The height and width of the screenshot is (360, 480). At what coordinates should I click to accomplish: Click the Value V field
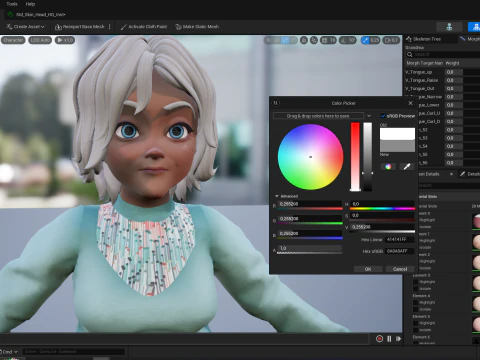(382, 227)
